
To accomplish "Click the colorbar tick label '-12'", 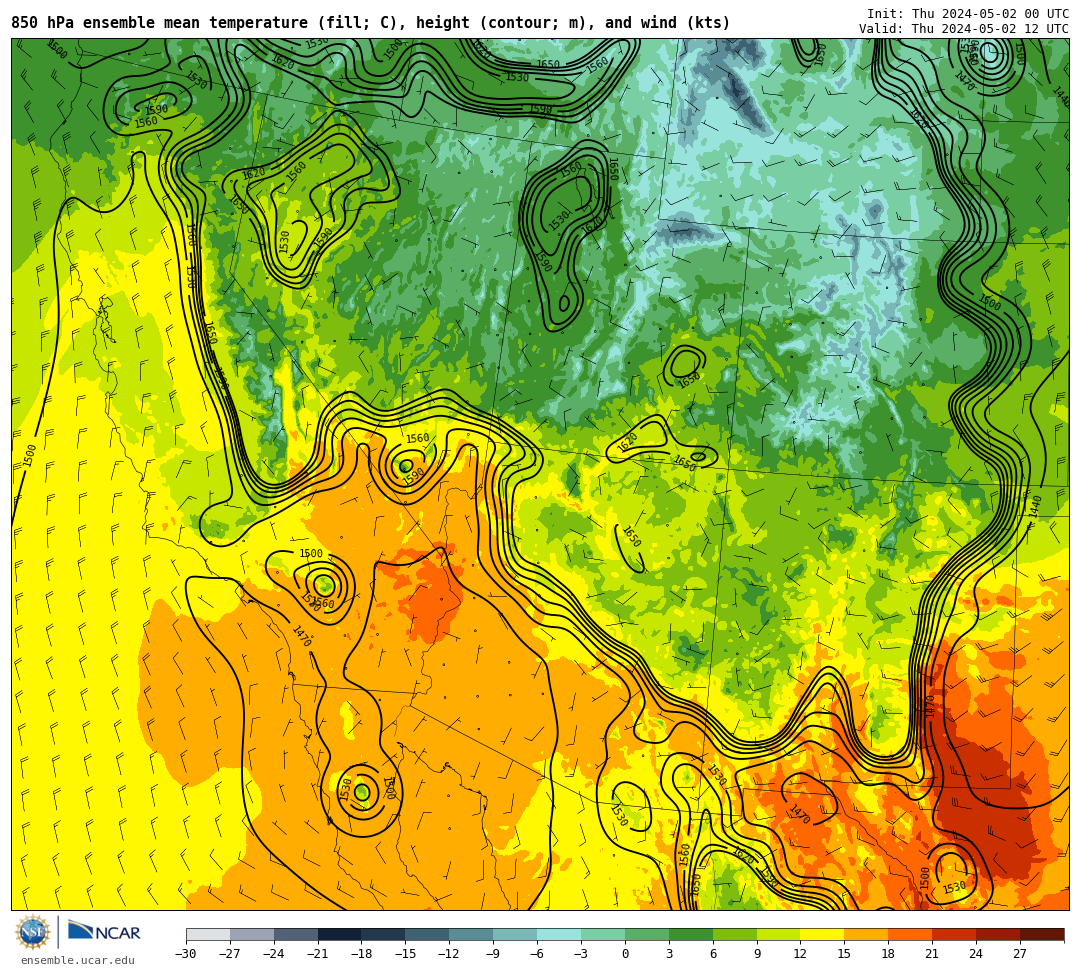I will point(449,954).
